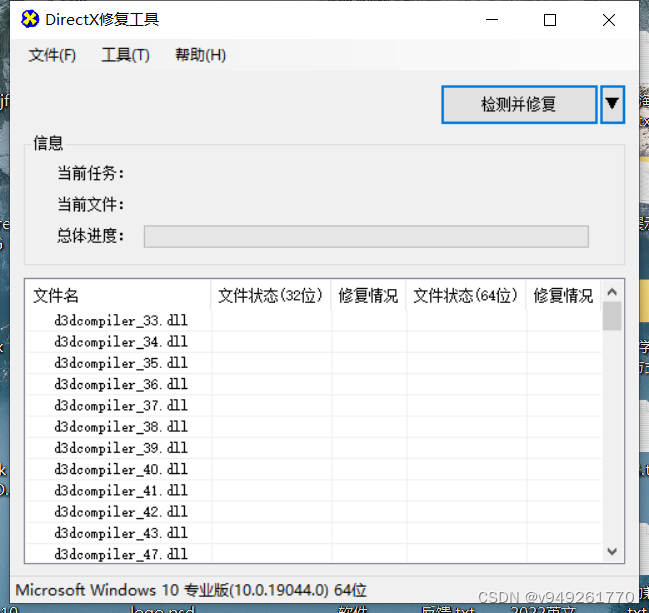649x613 pixels.
Task: Minimize the DirectX修复工具 window
Action: coord(492,19)
